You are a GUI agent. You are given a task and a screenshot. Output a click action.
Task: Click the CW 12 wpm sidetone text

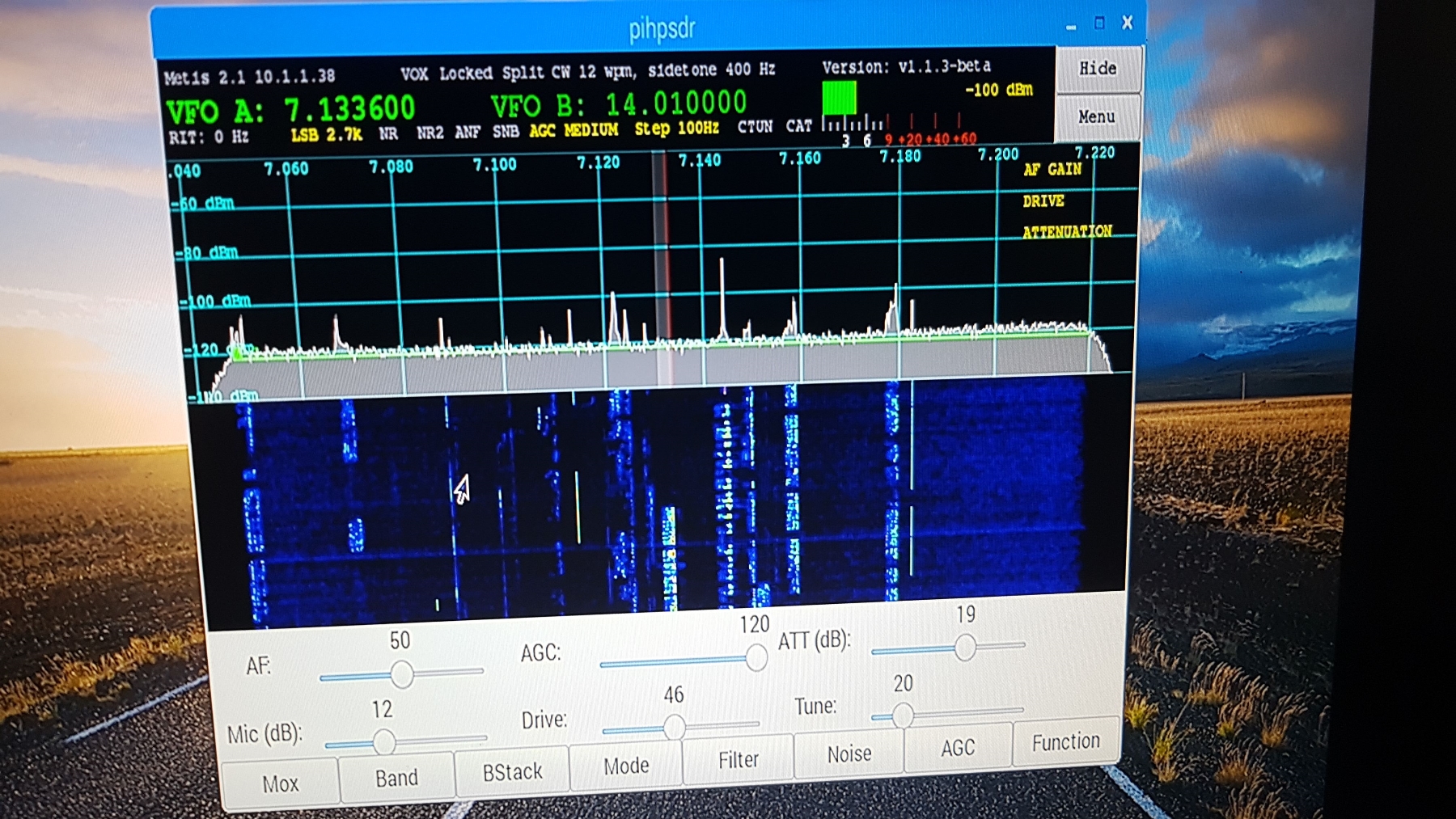(x=664, y=70)
